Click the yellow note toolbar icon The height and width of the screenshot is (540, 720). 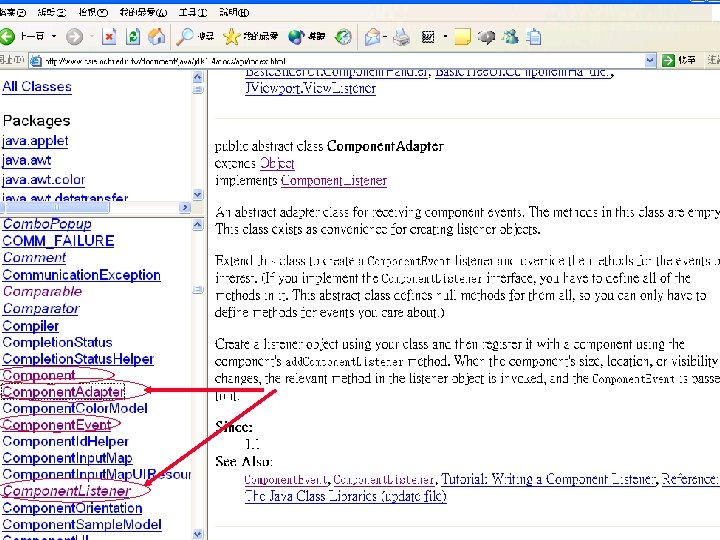coord(463,36)
